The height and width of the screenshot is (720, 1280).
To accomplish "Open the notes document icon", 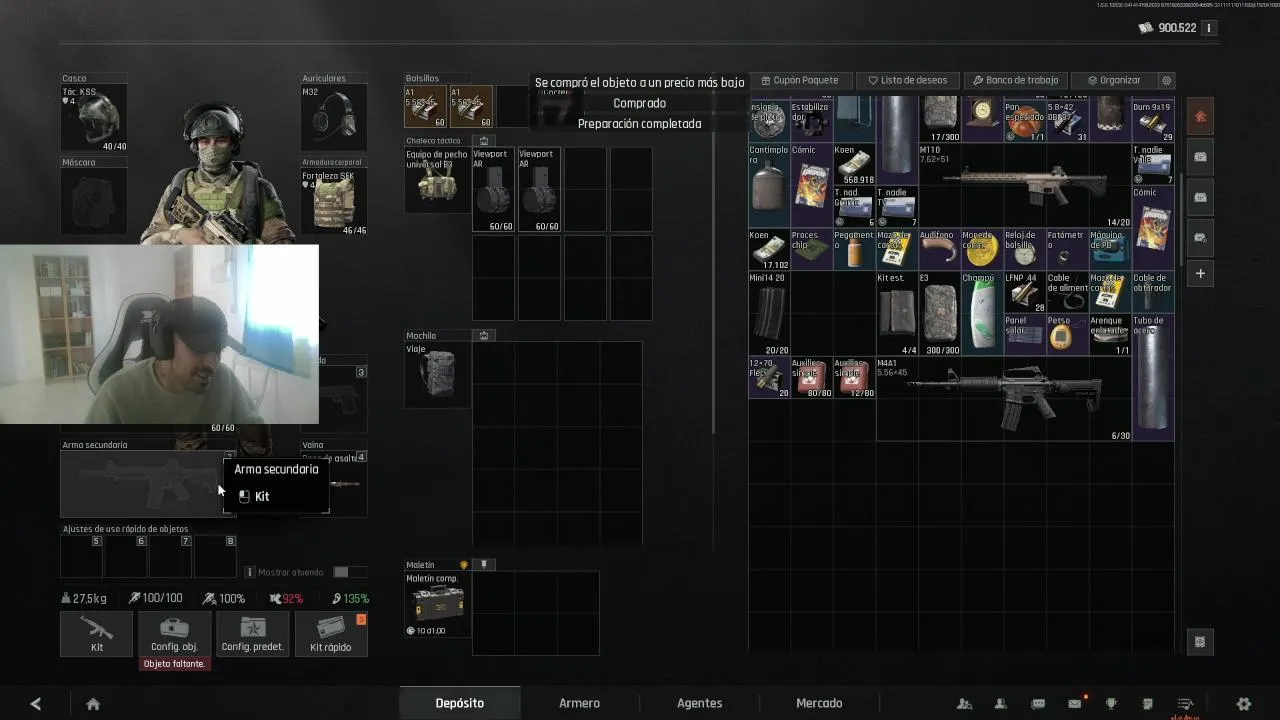I will 1148,704.
